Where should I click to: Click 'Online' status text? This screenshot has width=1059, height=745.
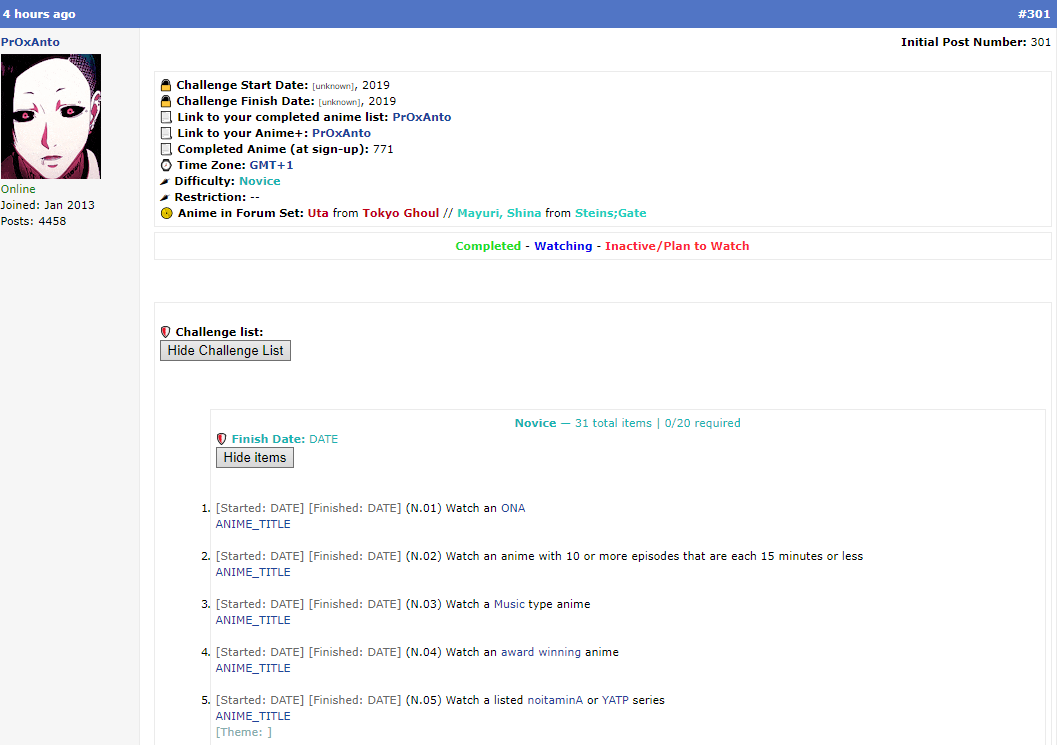pos(18,189)
